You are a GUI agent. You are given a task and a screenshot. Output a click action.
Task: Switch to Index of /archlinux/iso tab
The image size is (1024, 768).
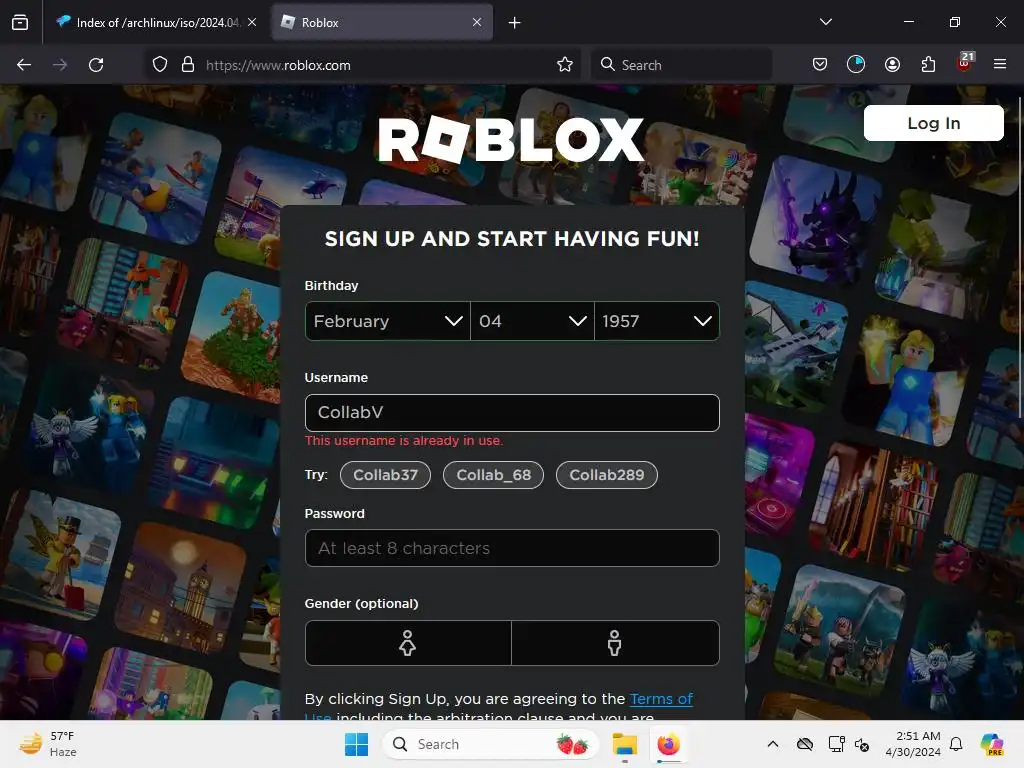(157, 22)
